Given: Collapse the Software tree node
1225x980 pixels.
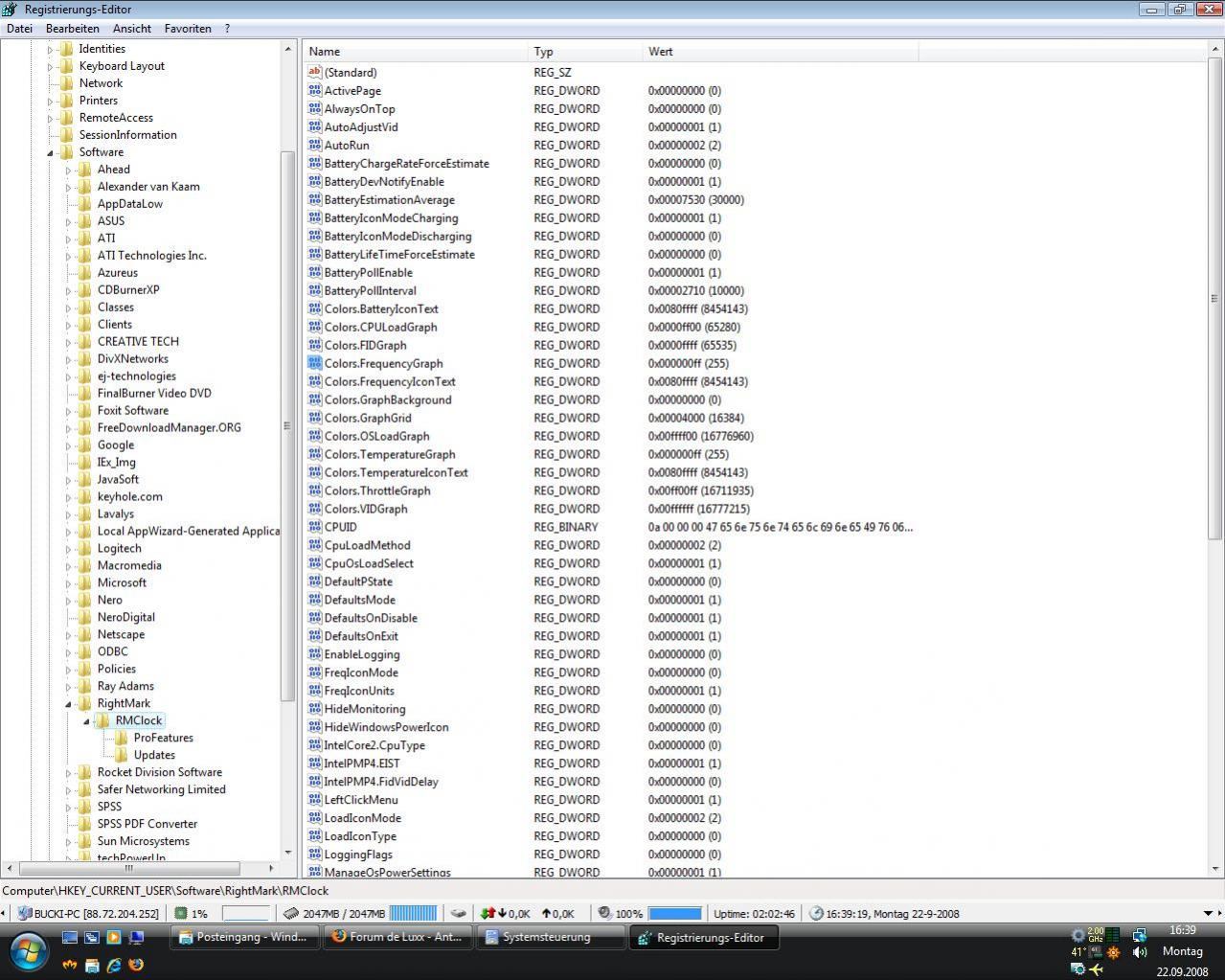Looking at the screenshot, I should click(50, 152).
